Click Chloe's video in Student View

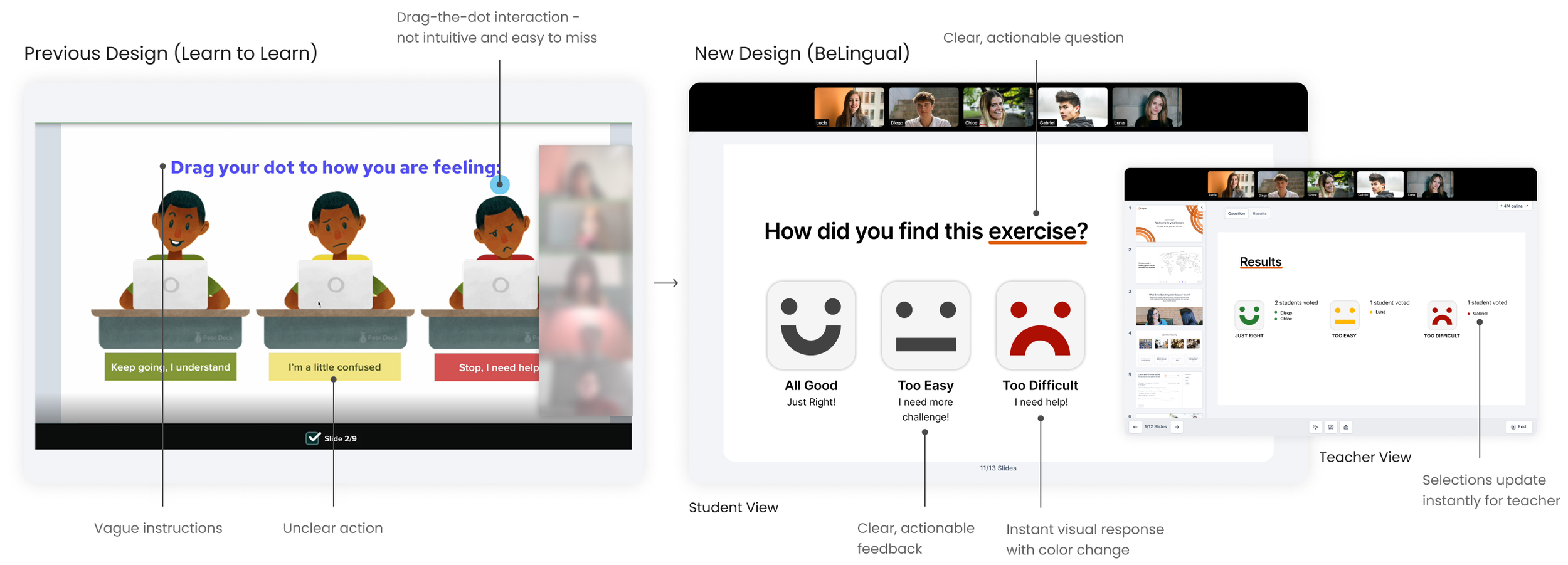998,107
